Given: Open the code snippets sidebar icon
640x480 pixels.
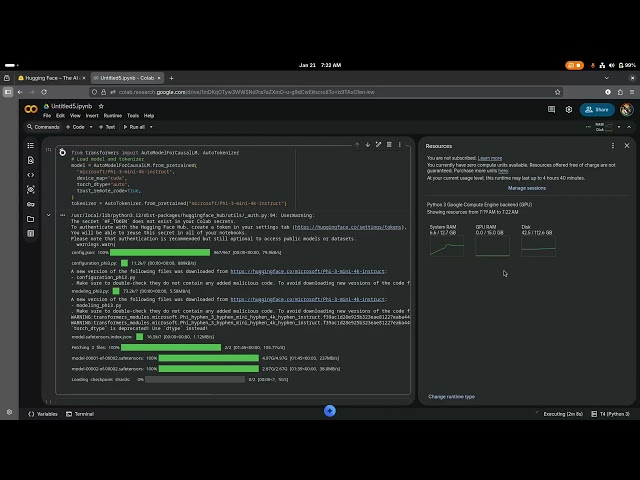Looking at the screenshot, I should coord(31,175).
